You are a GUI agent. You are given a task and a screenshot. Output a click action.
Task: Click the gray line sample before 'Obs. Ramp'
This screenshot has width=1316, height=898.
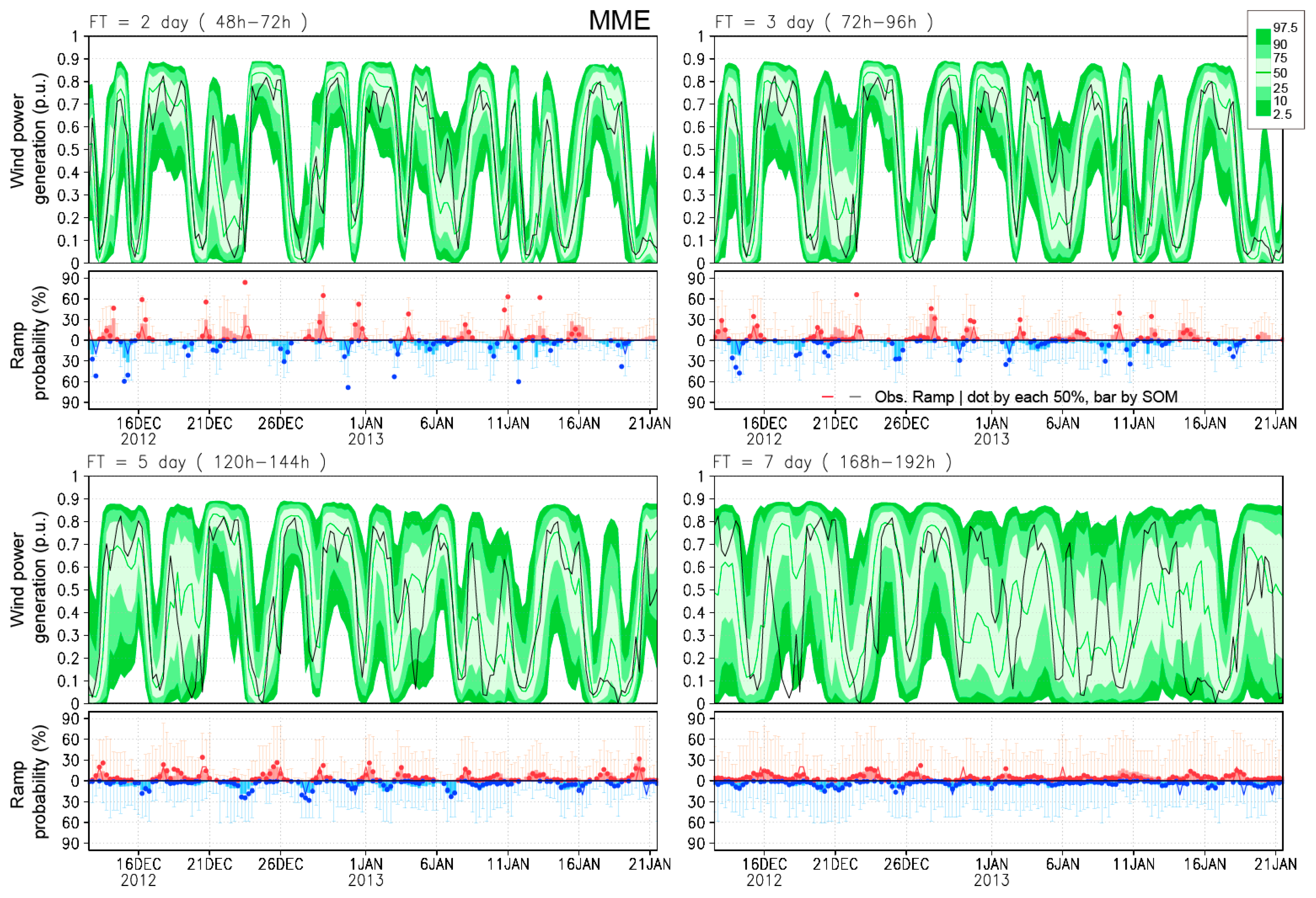pos(855,397)
